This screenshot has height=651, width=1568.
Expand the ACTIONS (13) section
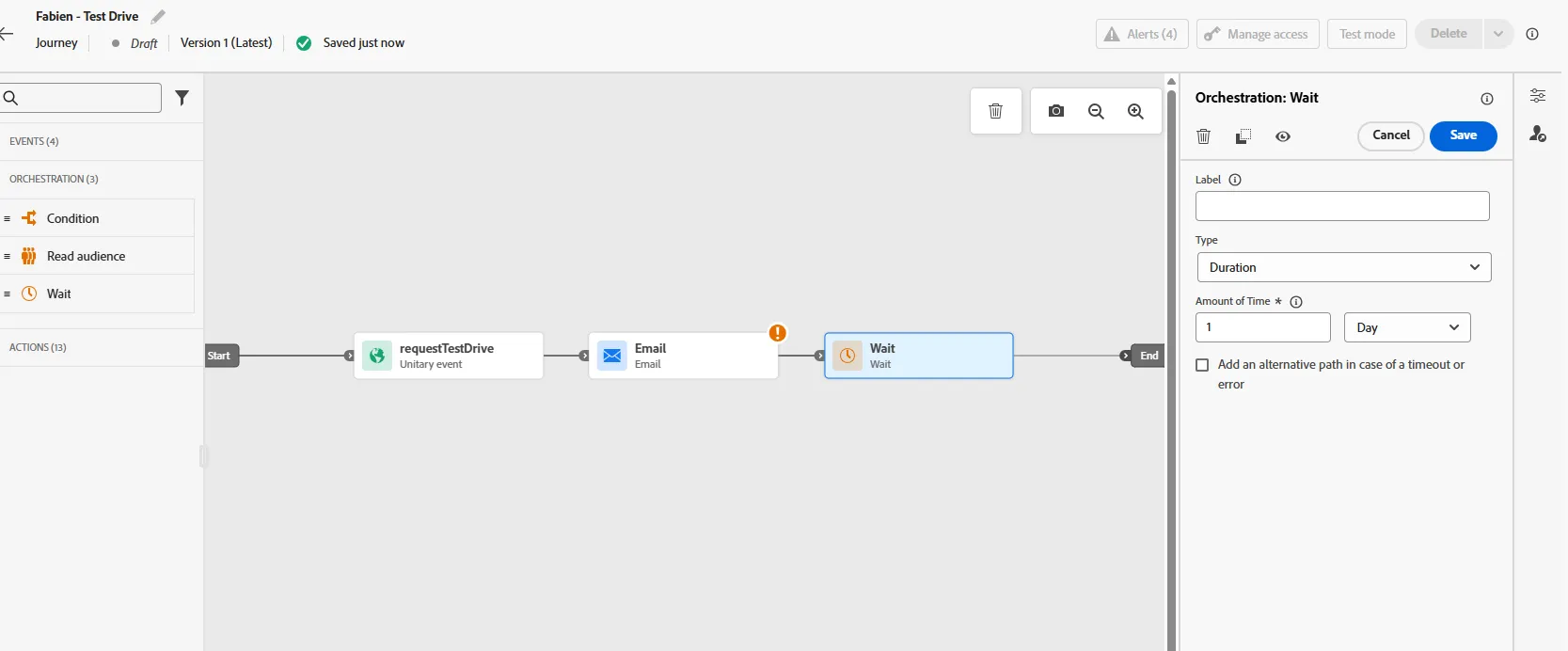[102, 347]
